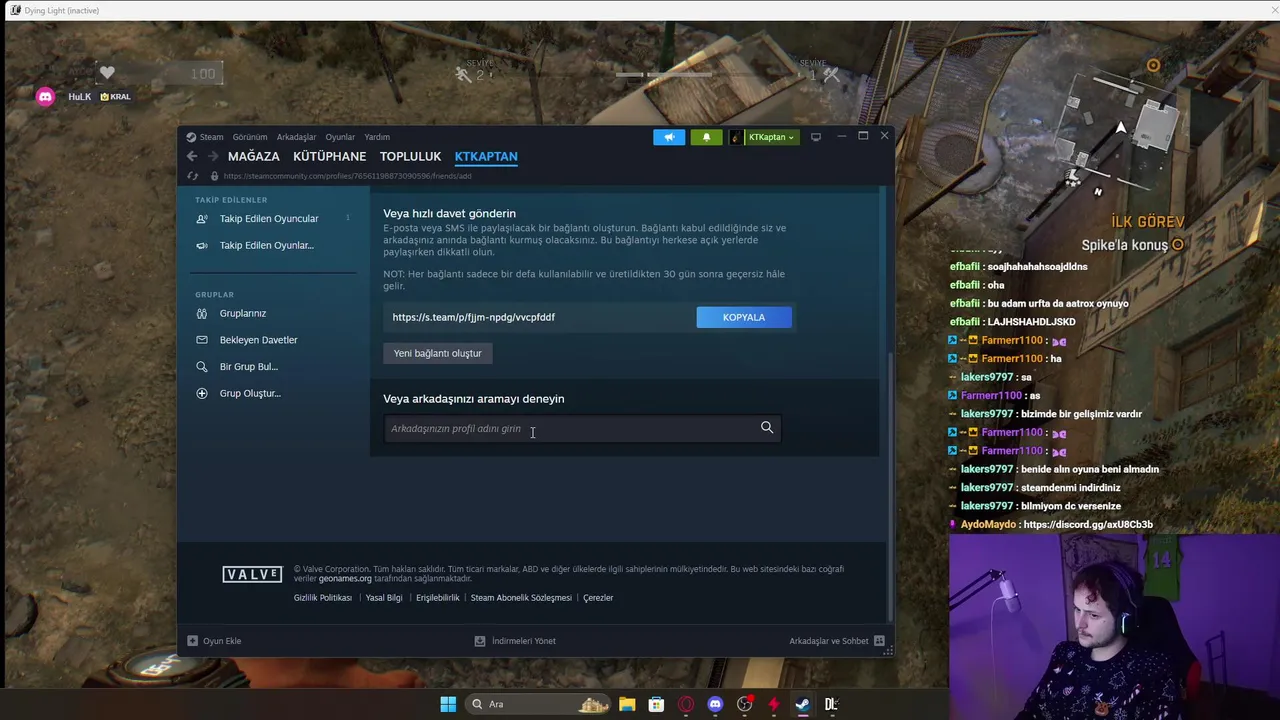This screenshot has height=720, width=1280.
Task: Open Yasal Bilgi link
Action: (384, 598)
